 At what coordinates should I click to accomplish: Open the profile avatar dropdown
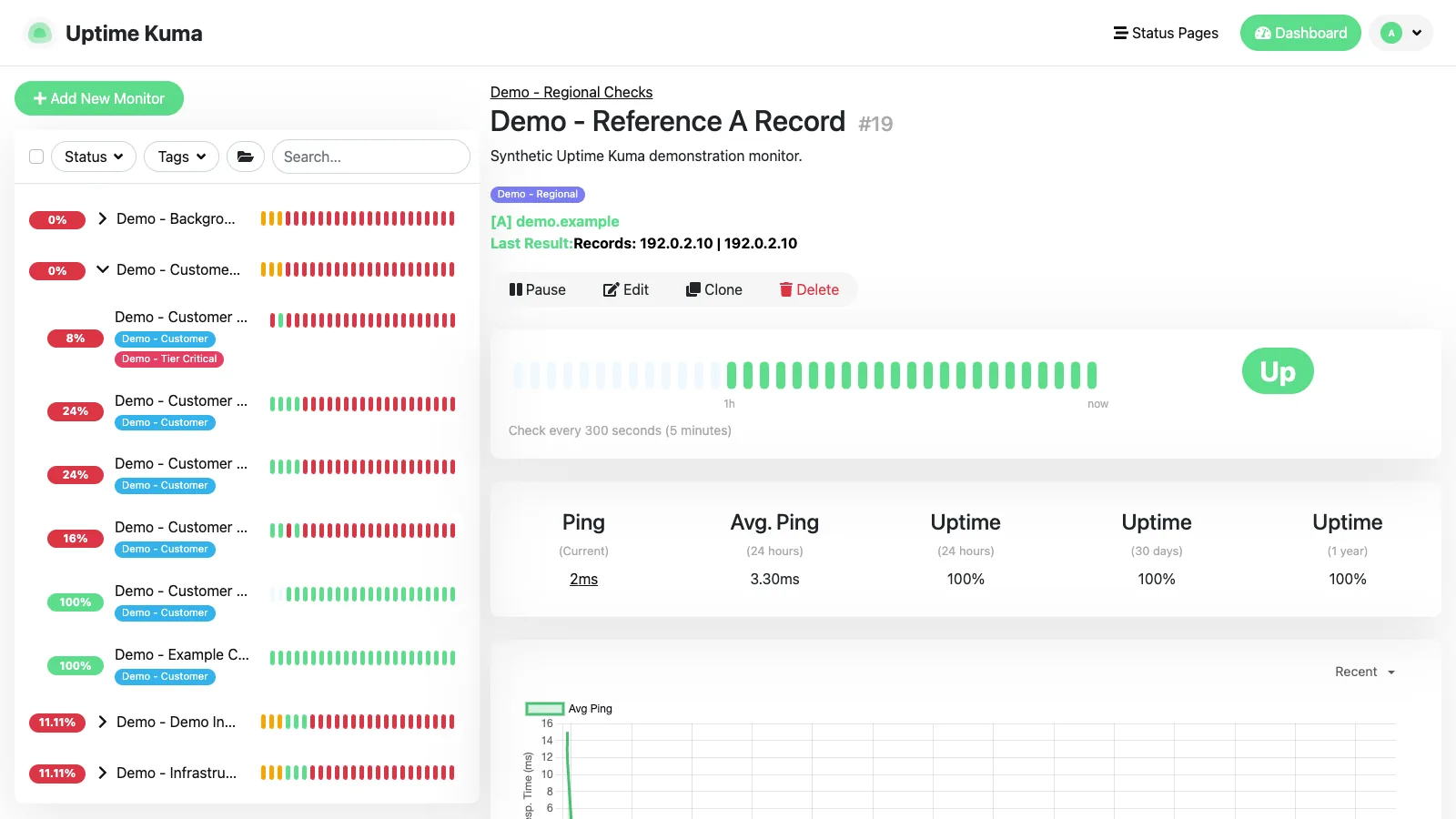[1400, 33]
